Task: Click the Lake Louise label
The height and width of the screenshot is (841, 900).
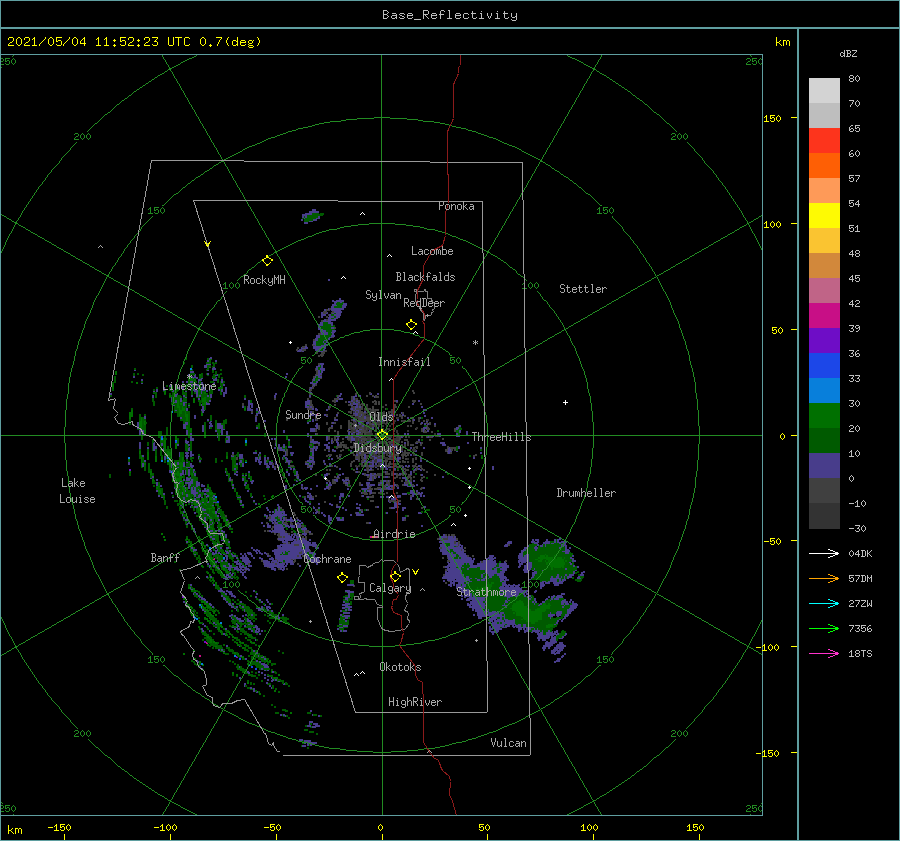Action: point(77,491)
